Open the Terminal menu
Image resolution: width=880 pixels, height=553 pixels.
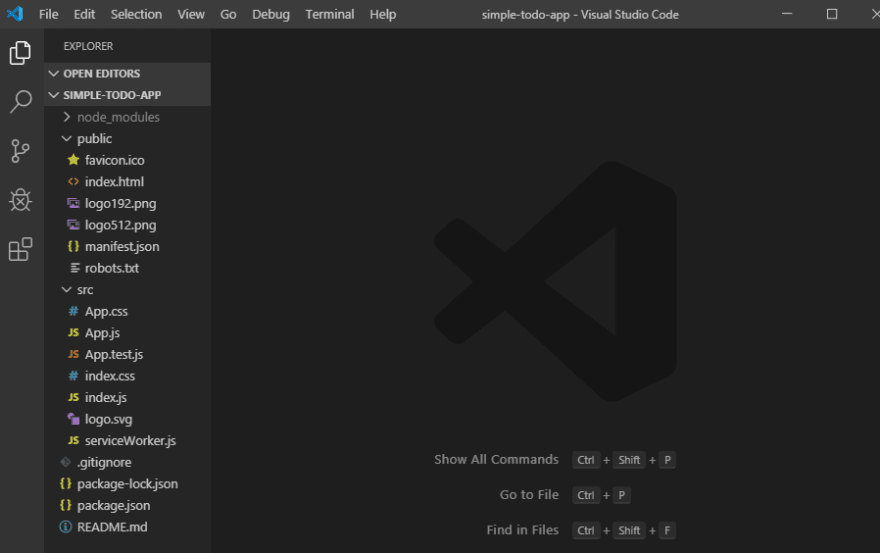point(329,14)
